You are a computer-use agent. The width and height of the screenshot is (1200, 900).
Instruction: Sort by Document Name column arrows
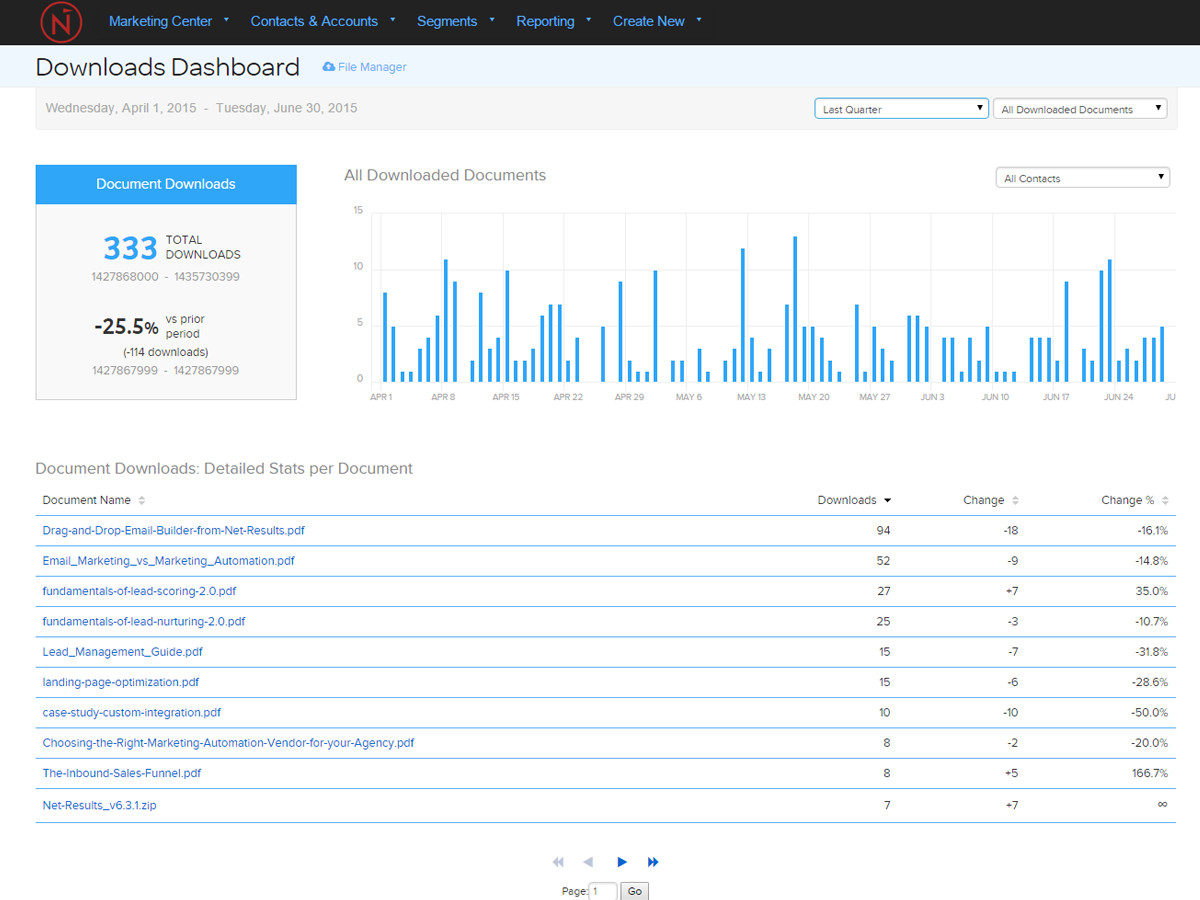pyautogui.click(x=142, y=500)
